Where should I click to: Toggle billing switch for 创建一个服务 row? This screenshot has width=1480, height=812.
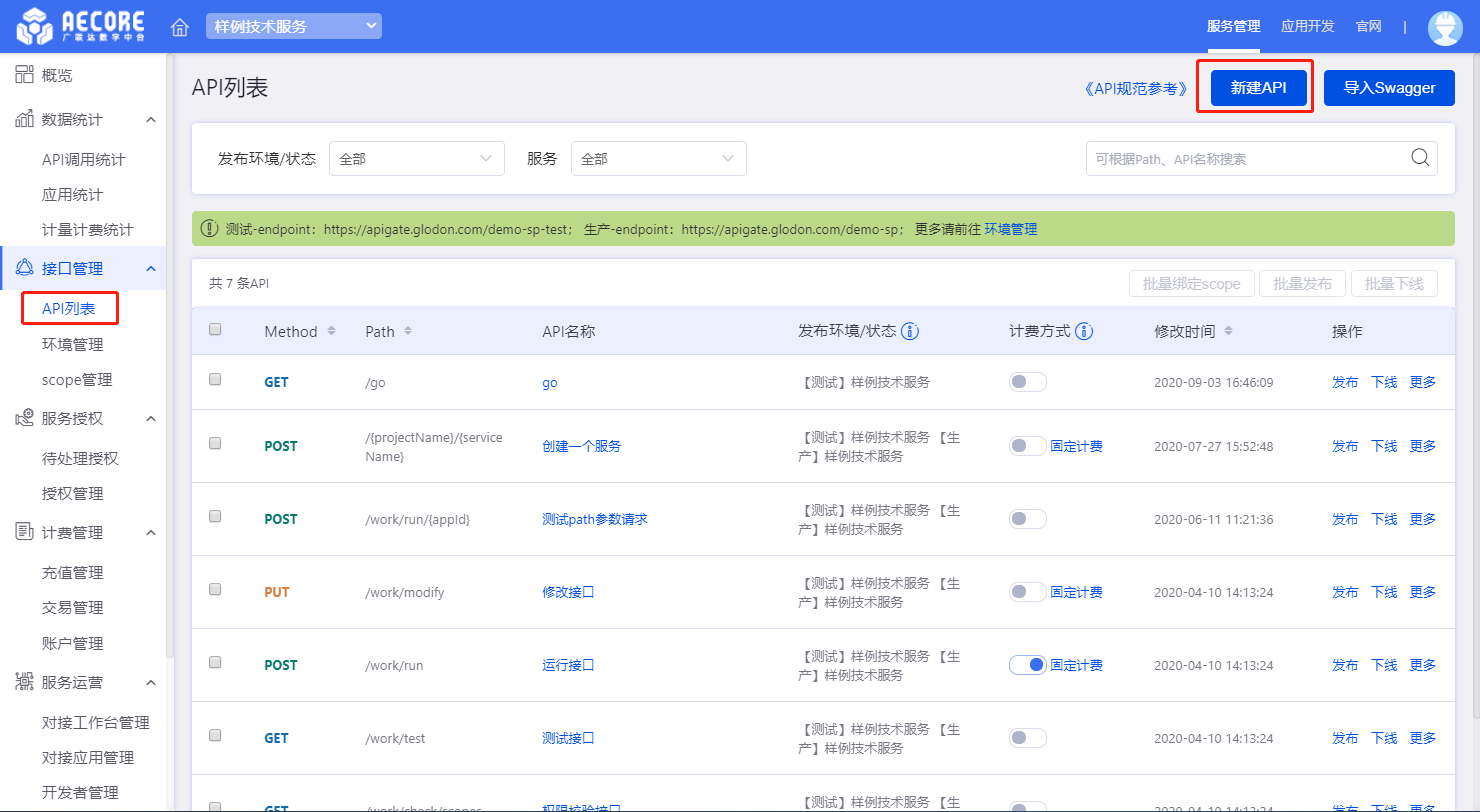pos(1027,446)
